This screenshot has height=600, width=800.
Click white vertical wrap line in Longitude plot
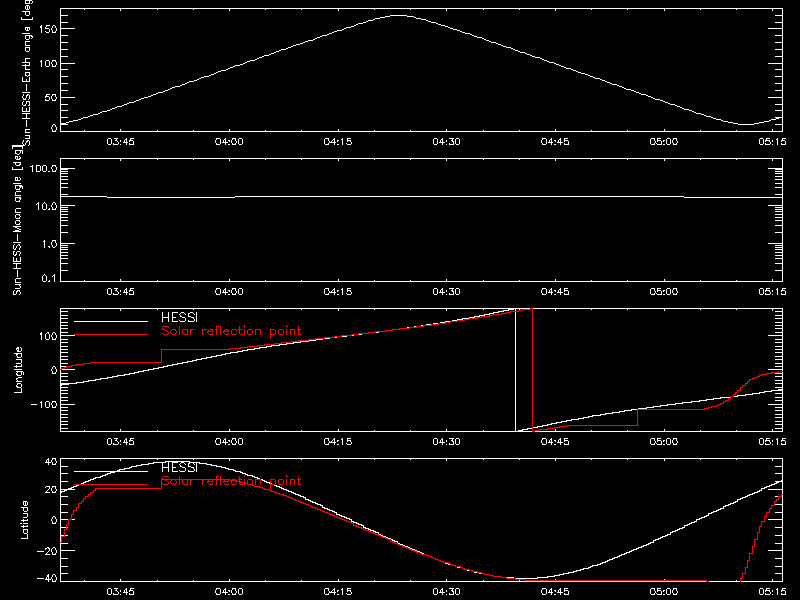click(x=515, y=370)
